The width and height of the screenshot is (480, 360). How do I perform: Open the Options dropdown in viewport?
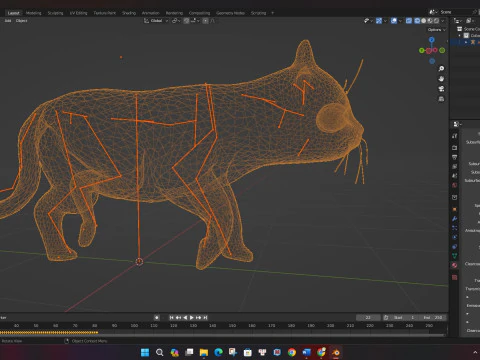[x=437, y=30]
